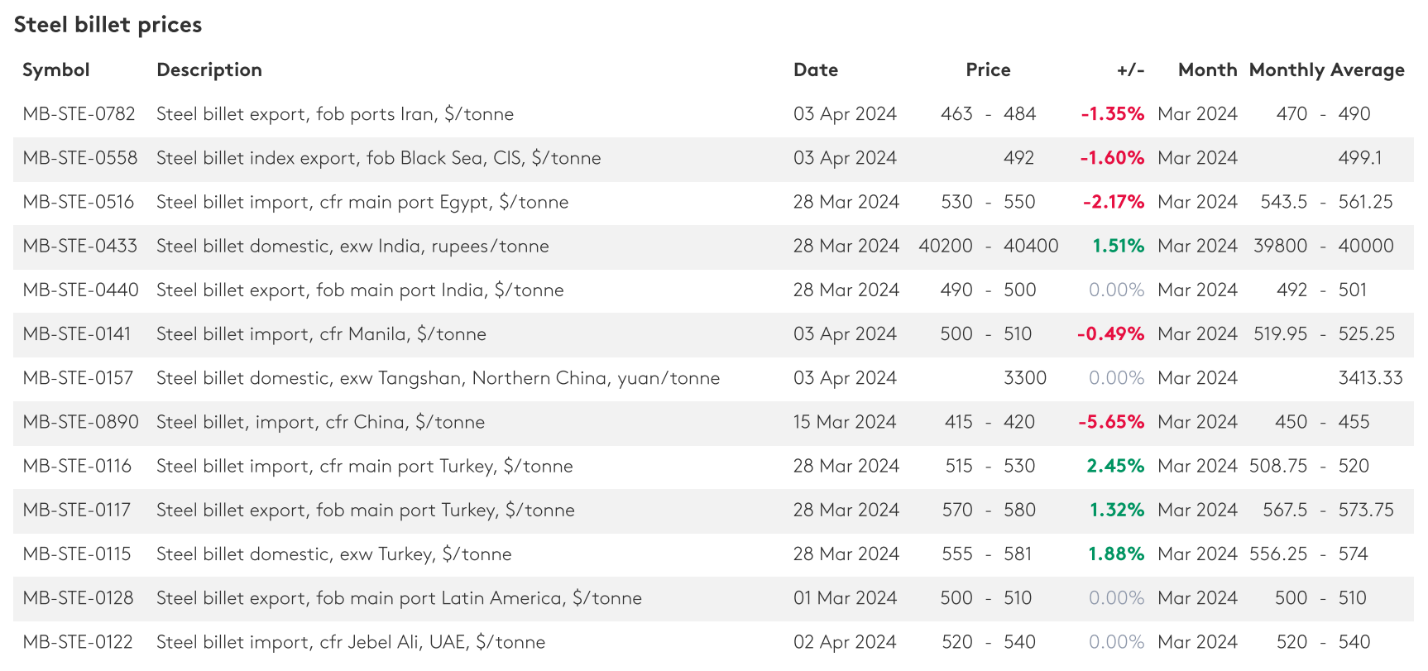Image resolution: width=1428 pixels, height=671 pixels.
Task: Select Tangshan Northern China billet description
Action: point(438,378)
